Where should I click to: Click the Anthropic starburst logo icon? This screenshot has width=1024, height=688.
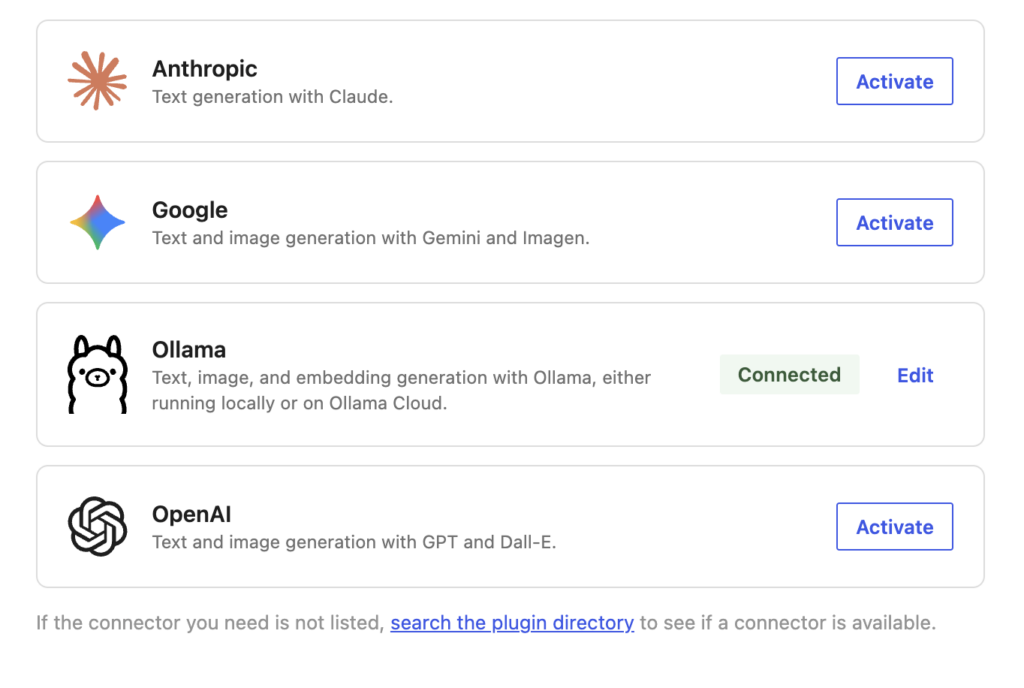97,80
